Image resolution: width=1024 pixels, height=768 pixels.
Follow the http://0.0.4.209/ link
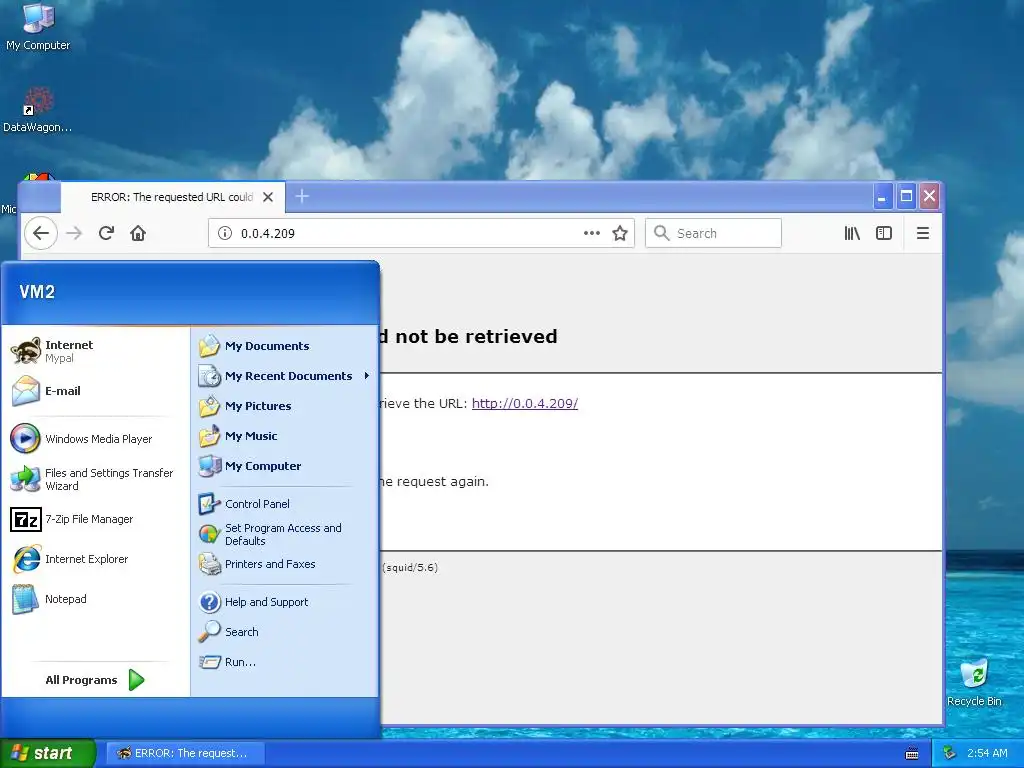[x=524, y=403]
